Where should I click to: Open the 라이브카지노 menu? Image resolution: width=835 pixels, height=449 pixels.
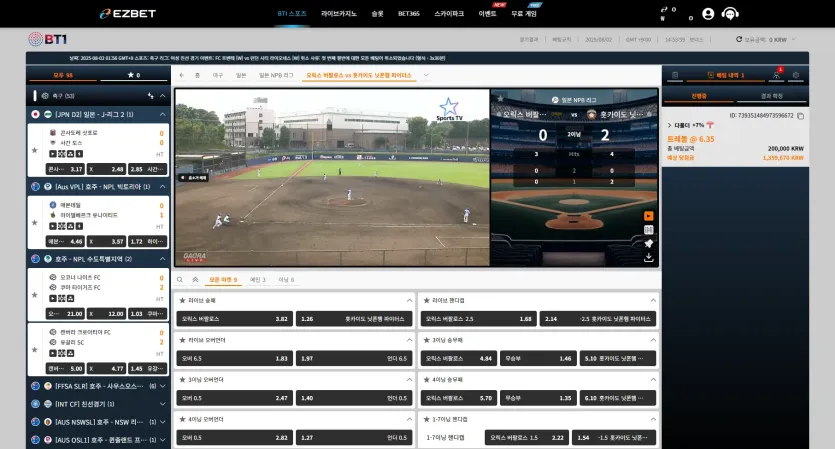[x=339, y=14]
